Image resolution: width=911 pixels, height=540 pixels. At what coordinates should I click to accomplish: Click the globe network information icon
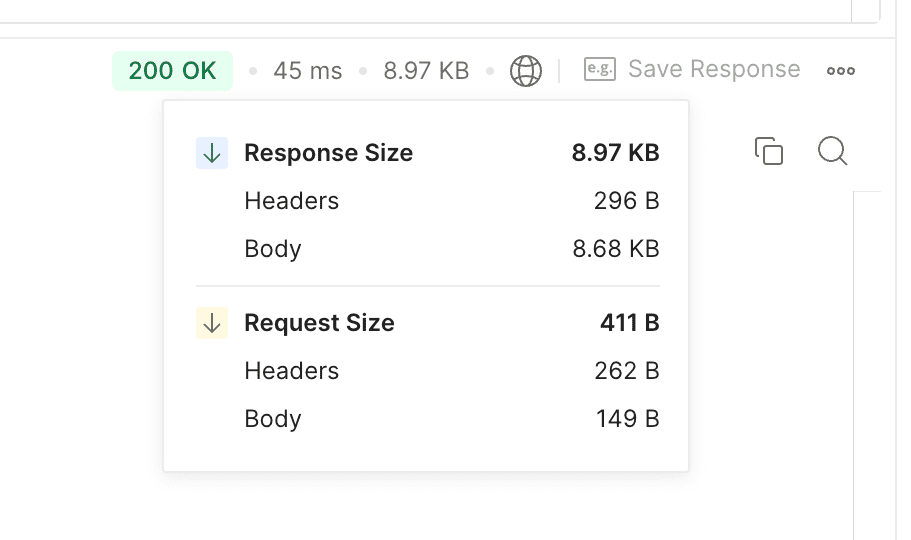click(526, 71)
